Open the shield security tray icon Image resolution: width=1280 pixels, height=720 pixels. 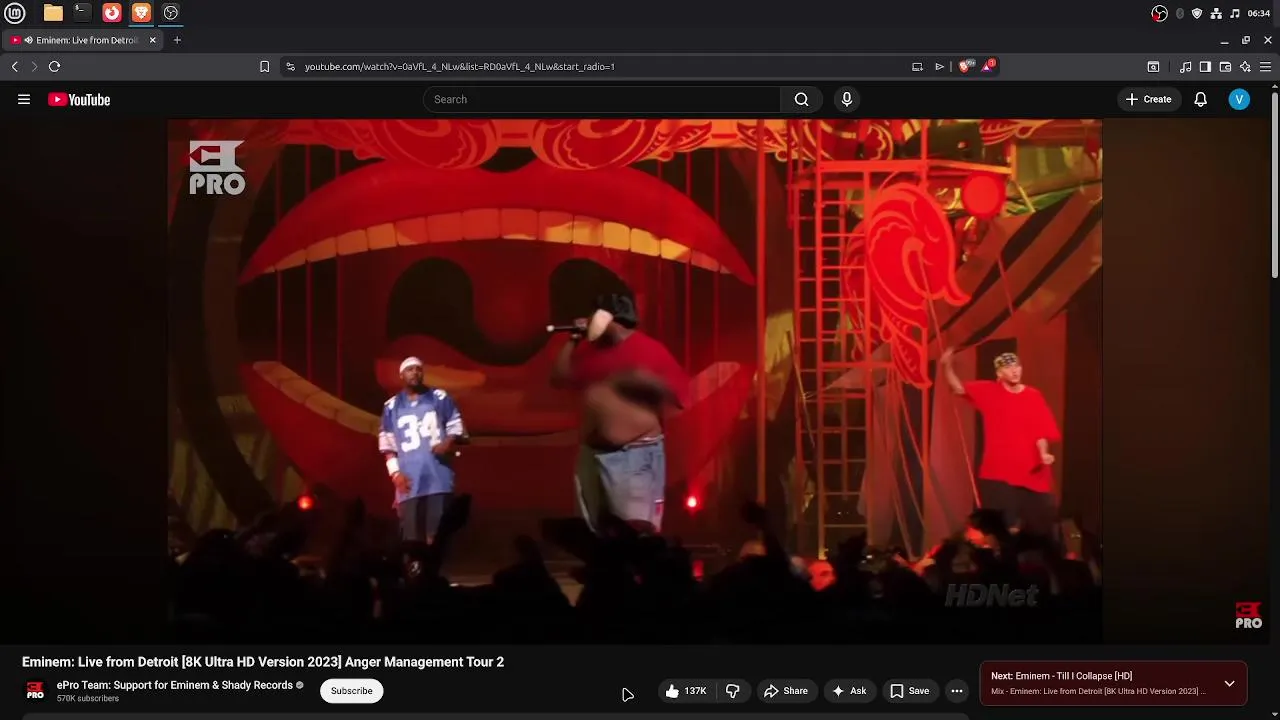pos(1197,13)
